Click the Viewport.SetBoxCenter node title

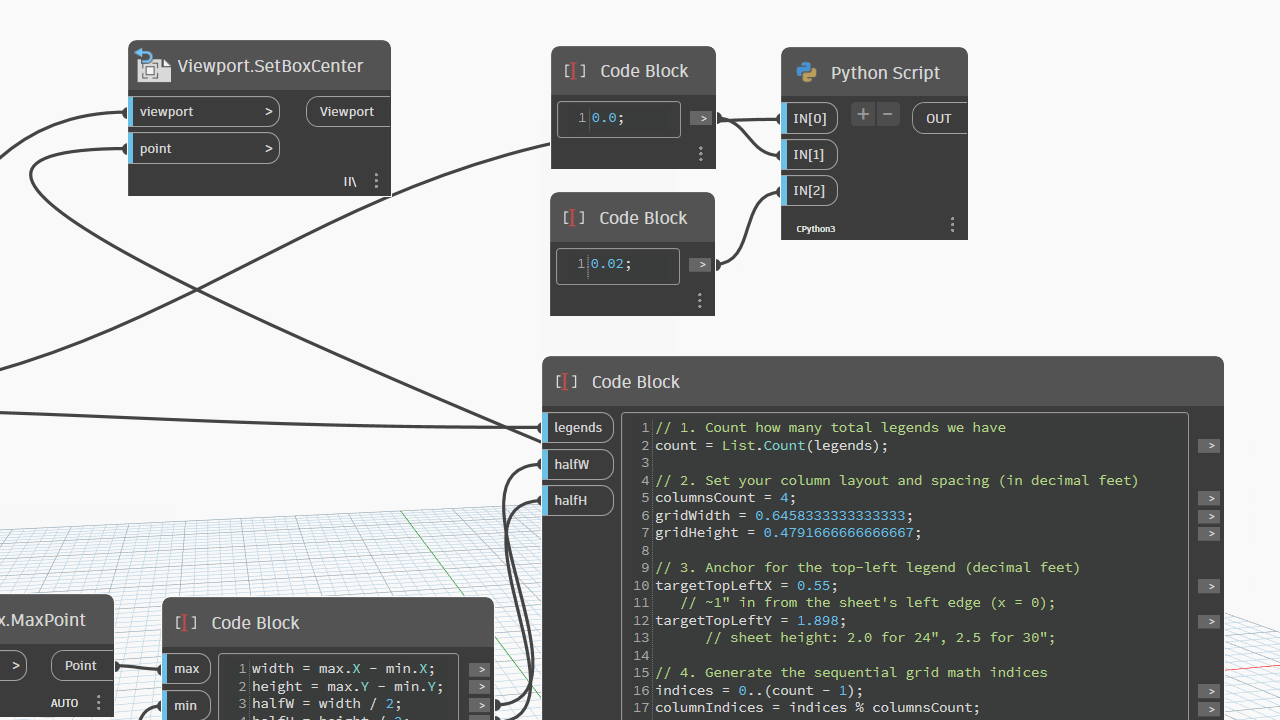pyautogui.click(x=270, y=66)
